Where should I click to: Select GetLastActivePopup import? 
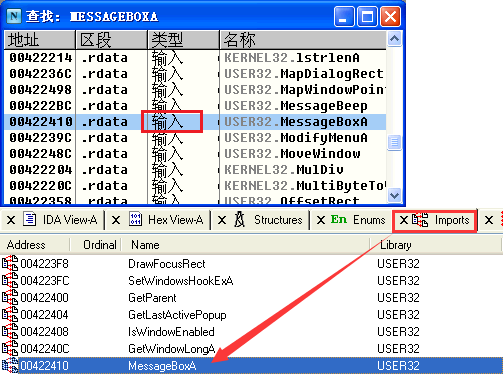coord(251,315)
